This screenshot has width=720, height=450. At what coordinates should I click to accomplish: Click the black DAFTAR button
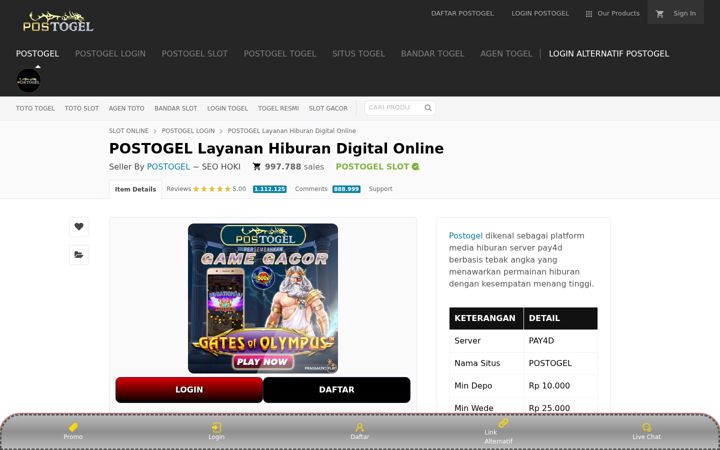[x=337, y=390]
